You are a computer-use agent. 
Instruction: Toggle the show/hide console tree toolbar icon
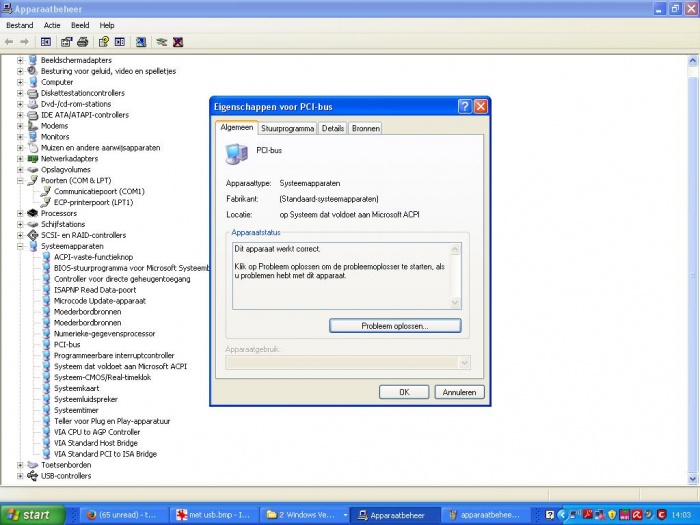(x=46, y=42)
